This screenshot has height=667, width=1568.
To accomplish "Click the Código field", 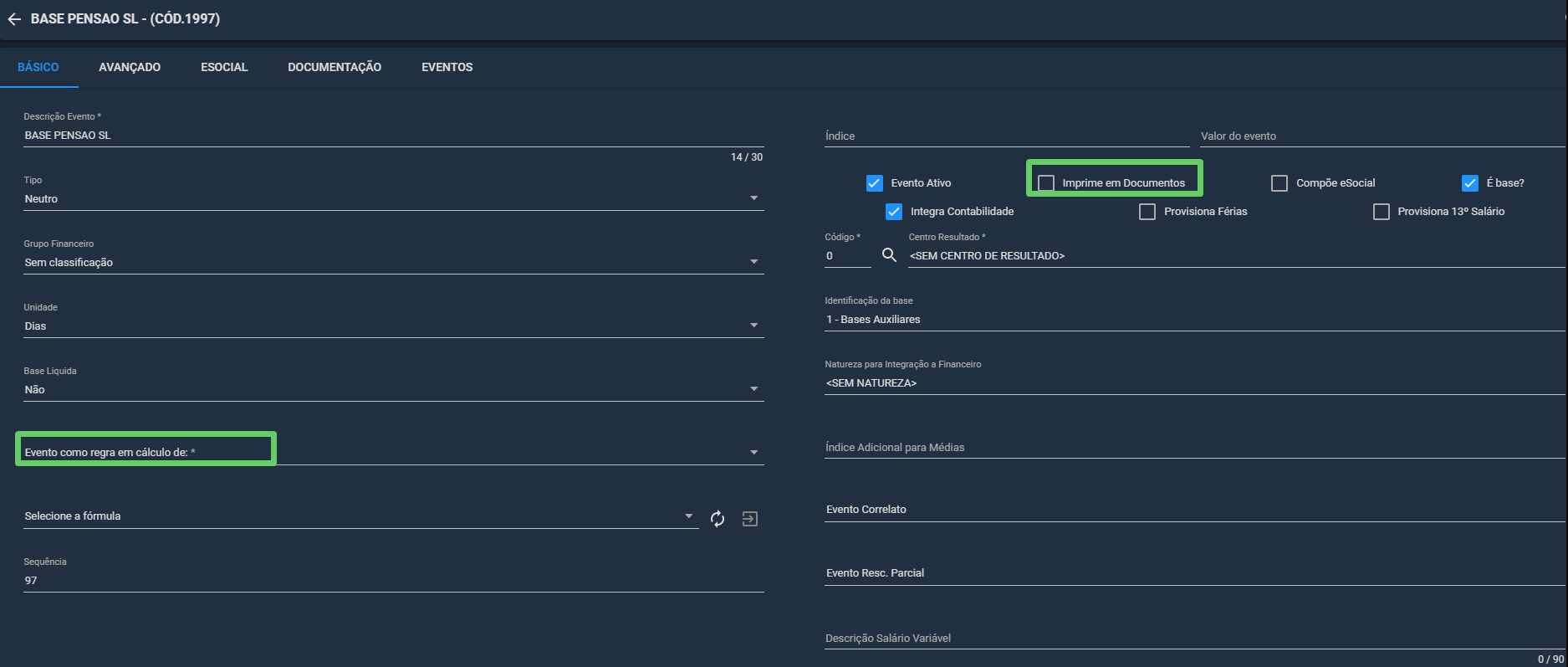I will pos(848,256).
